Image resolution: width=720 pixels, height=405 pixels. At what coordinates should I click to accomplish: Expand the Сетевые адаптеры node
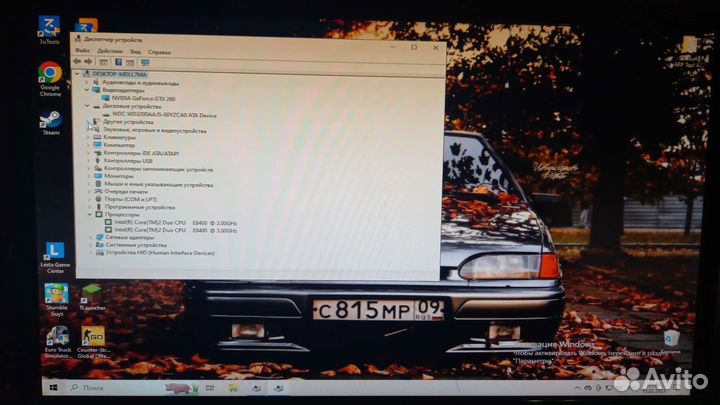pyautogui.click(x=90, y=237)
